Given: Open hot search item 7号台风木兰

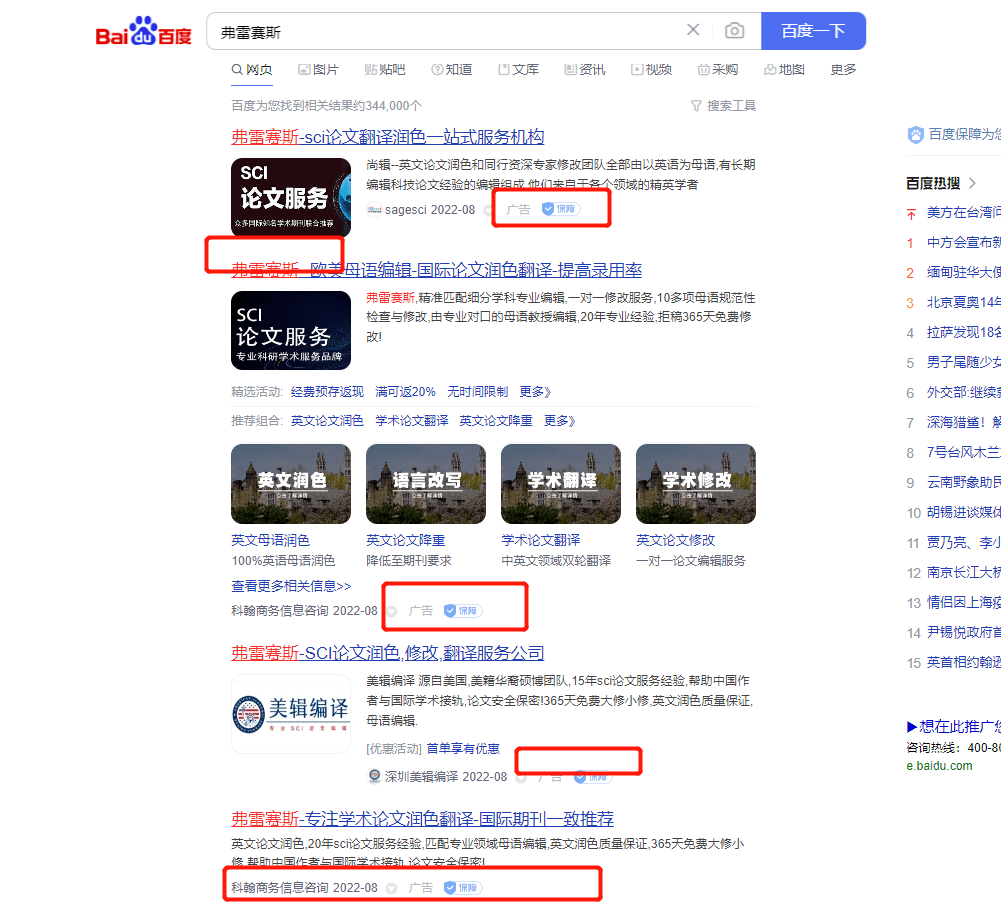Looking at the screenshot, I should 964,453.
